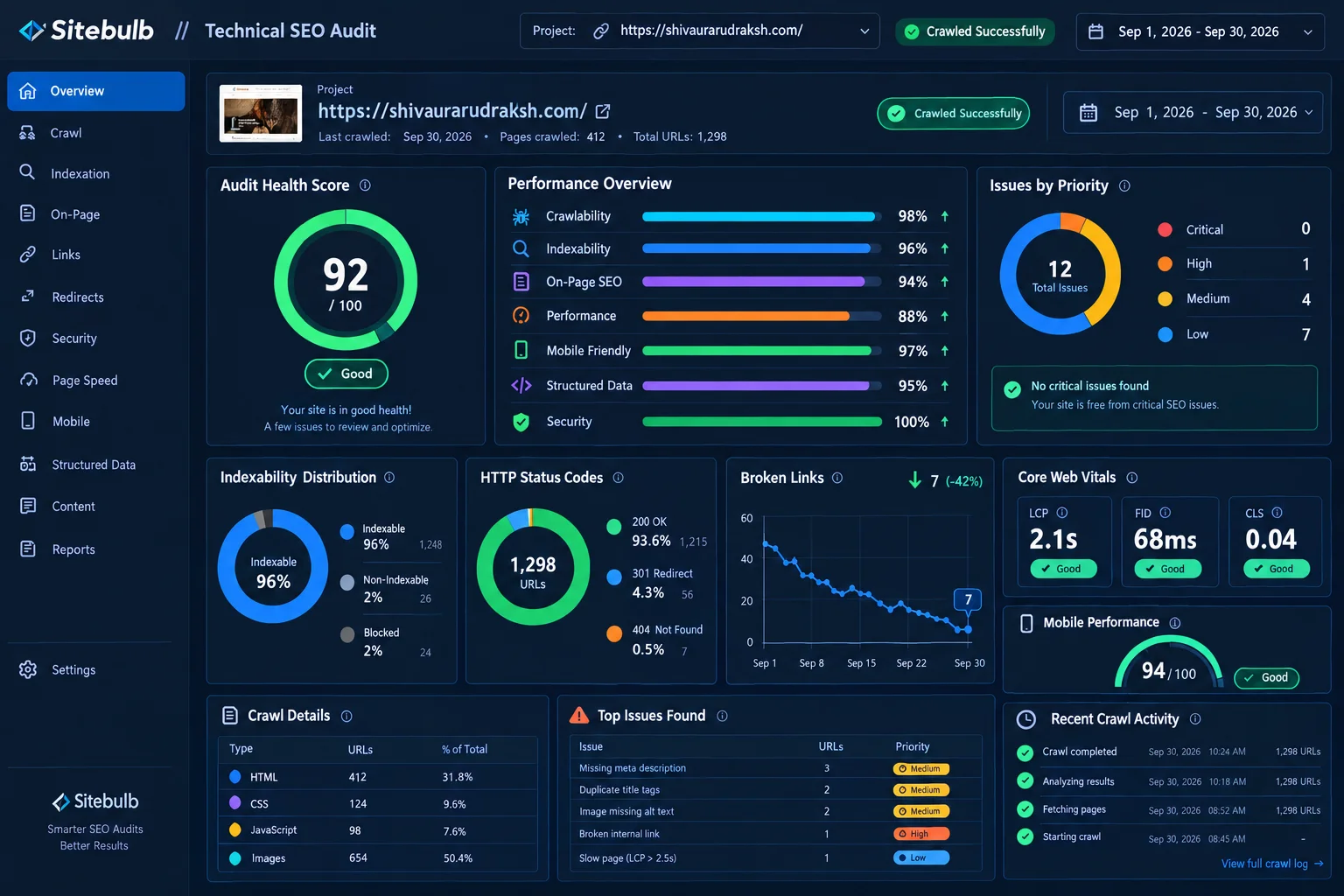Click info icon beside Recent Crawl Activity
The width and height of the screenshot is (1344, 896).
coord(1195,718)
